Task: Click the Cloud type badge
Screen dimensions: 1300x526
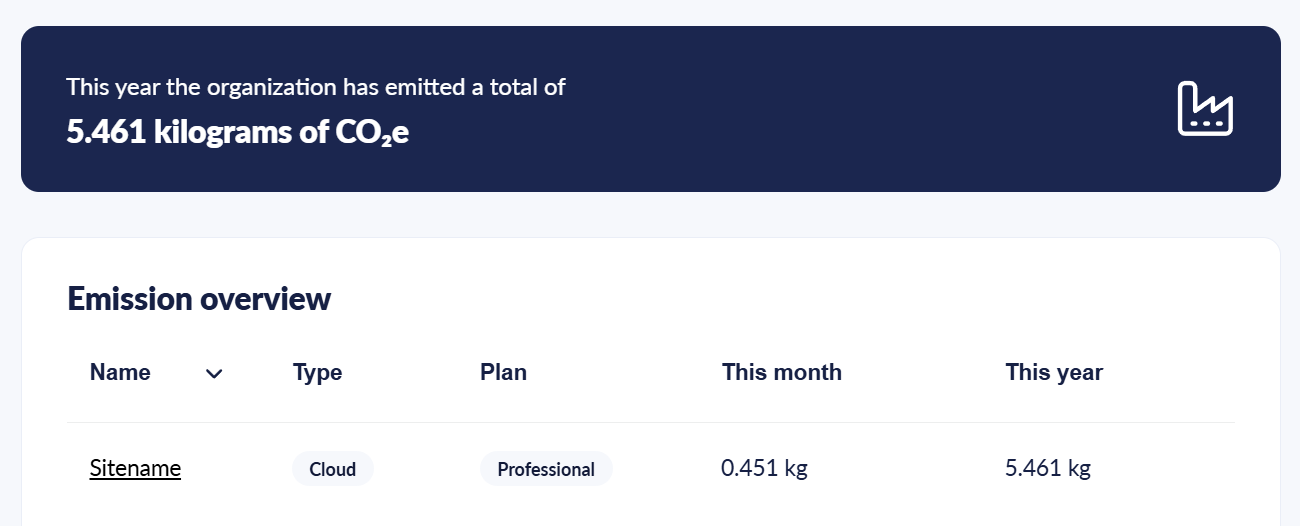Action: point(333,469)
